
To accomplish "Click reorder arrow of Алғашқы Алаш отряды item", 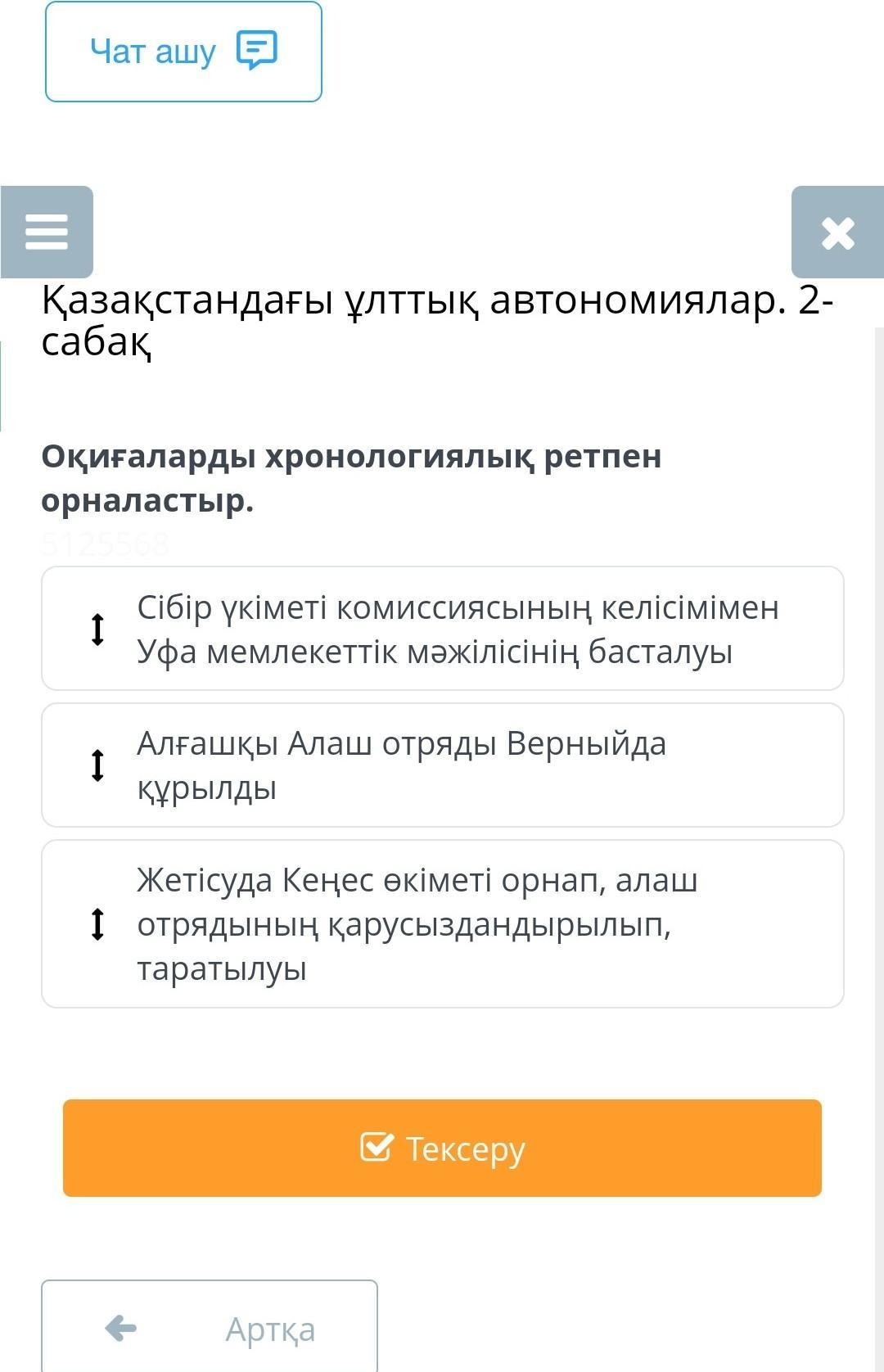I will coord(97,765).
